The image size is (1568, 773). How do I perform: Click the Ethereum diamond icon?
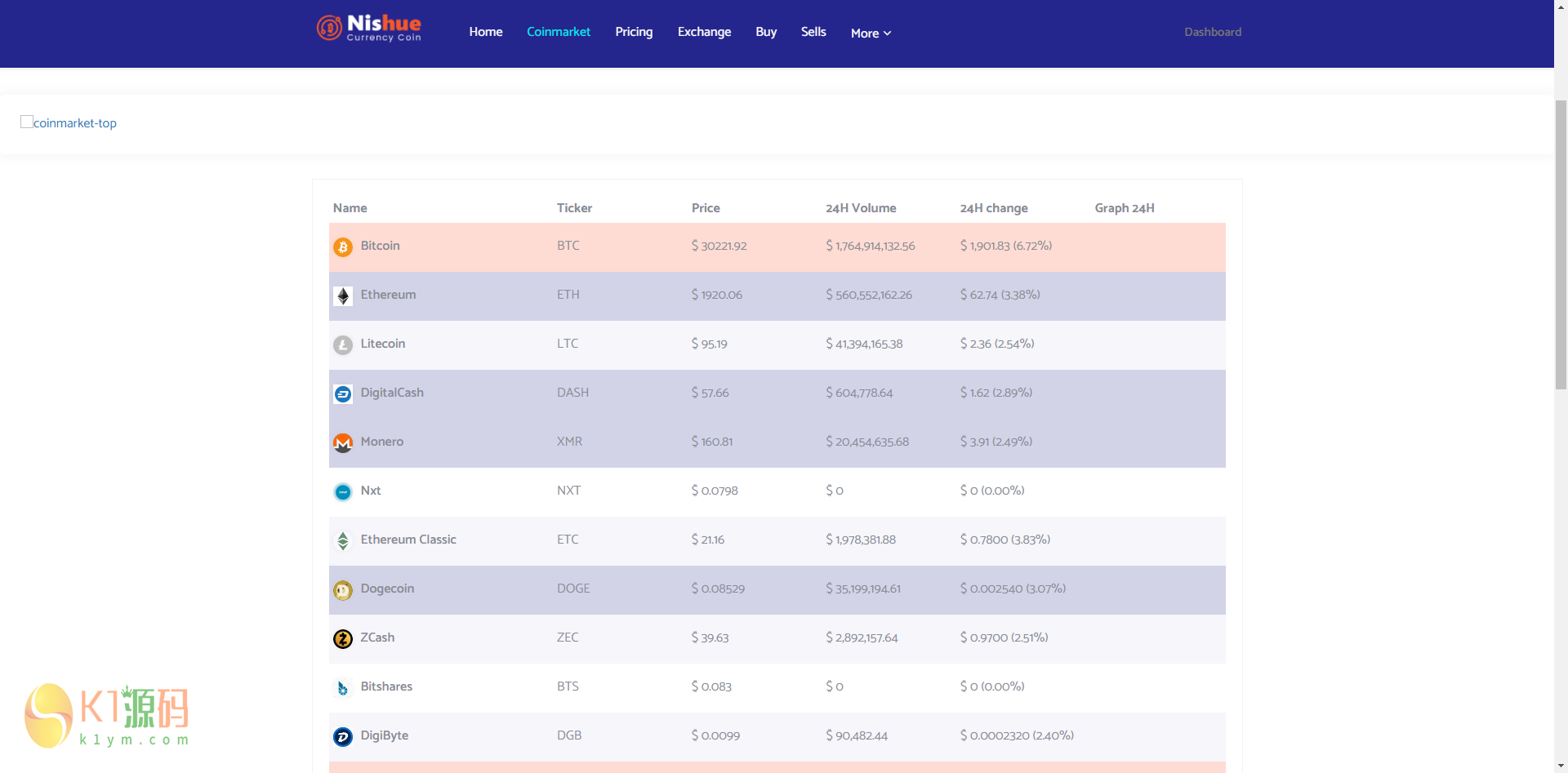tap(343, 295)
